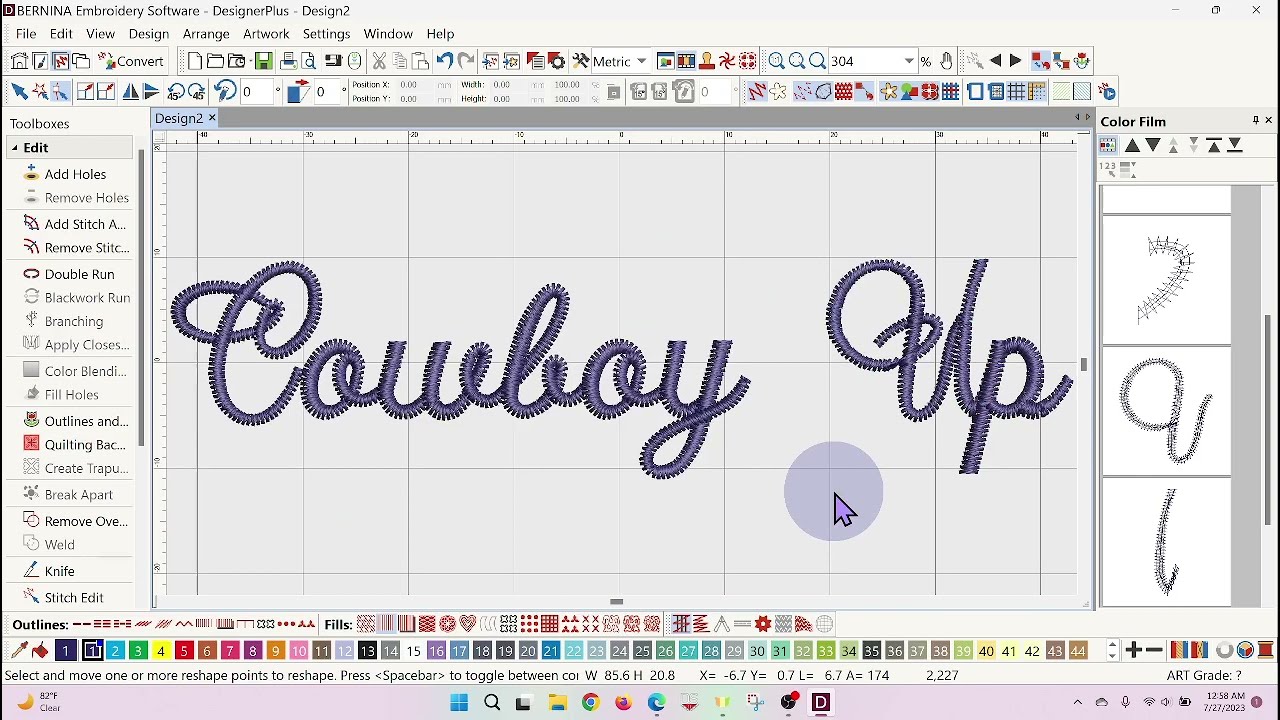Click the minus Remove color icon

pyautogui.click(x=1154, y=651)
